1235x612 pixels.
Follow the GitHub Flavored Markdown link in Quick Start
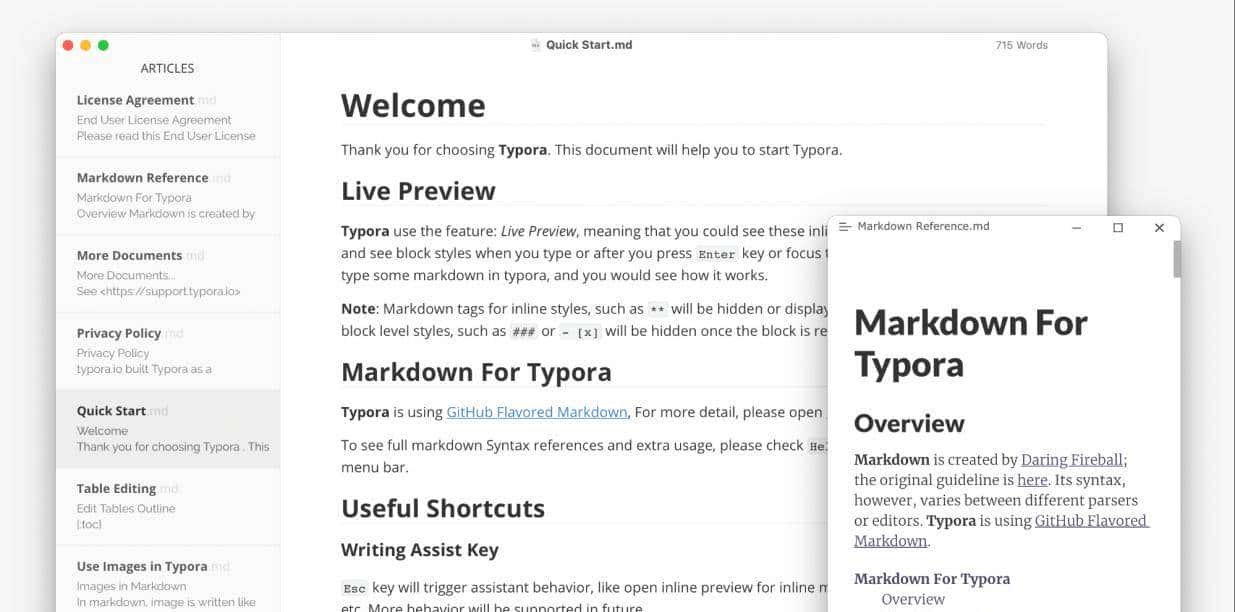click(537, 412)
